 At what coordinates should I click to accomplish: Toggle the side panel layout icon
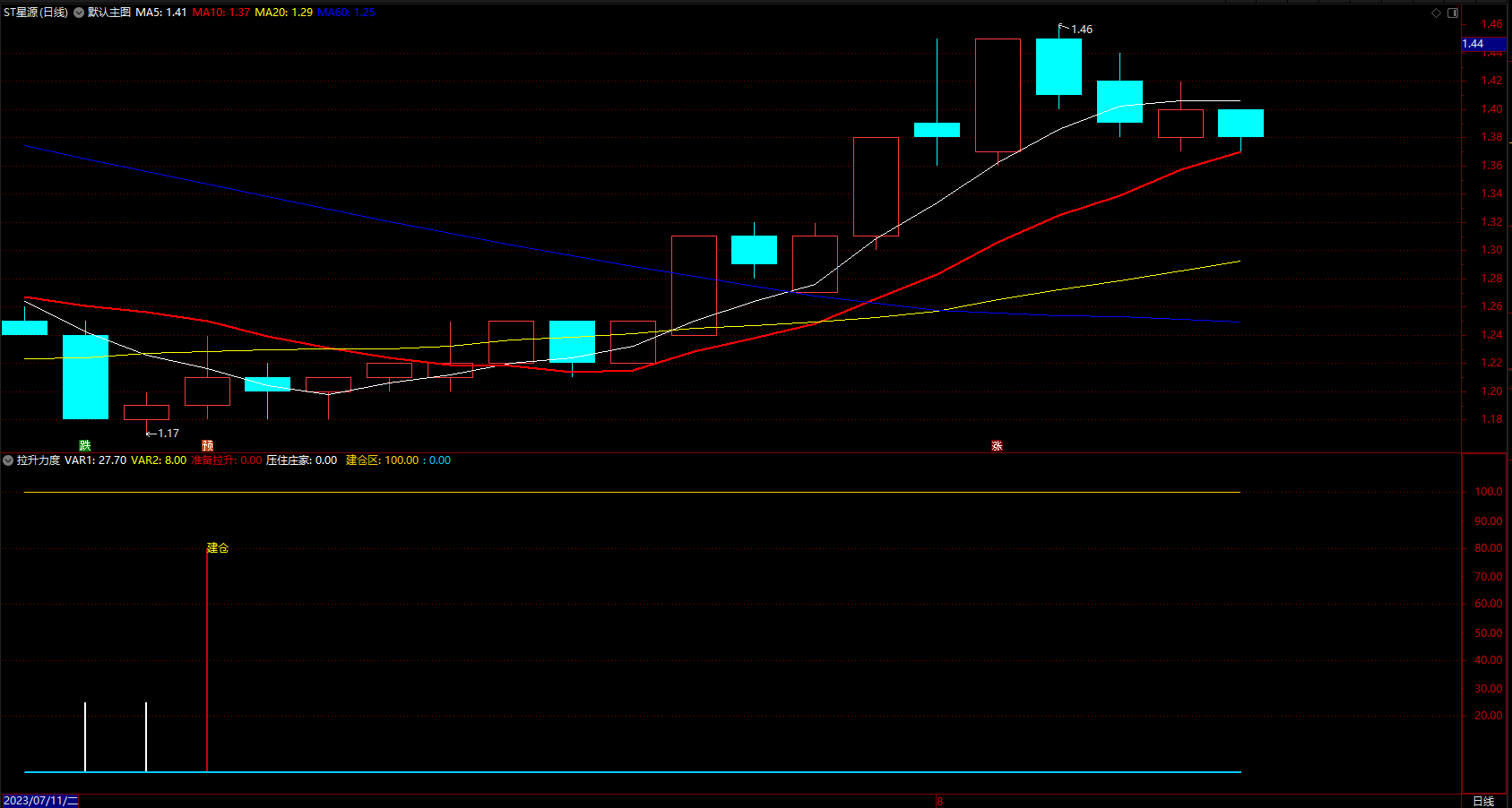[1453, 13]
